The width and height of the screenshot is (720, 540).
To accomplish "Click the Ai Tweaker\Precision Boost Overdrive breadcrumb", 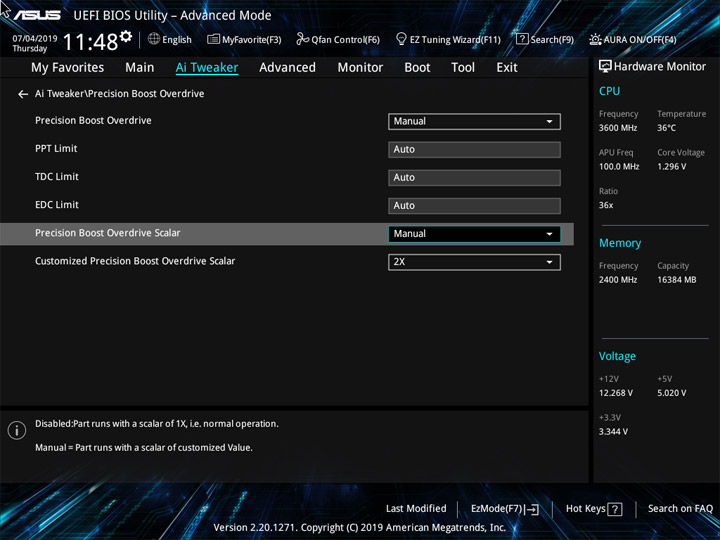I will [119, 94].
